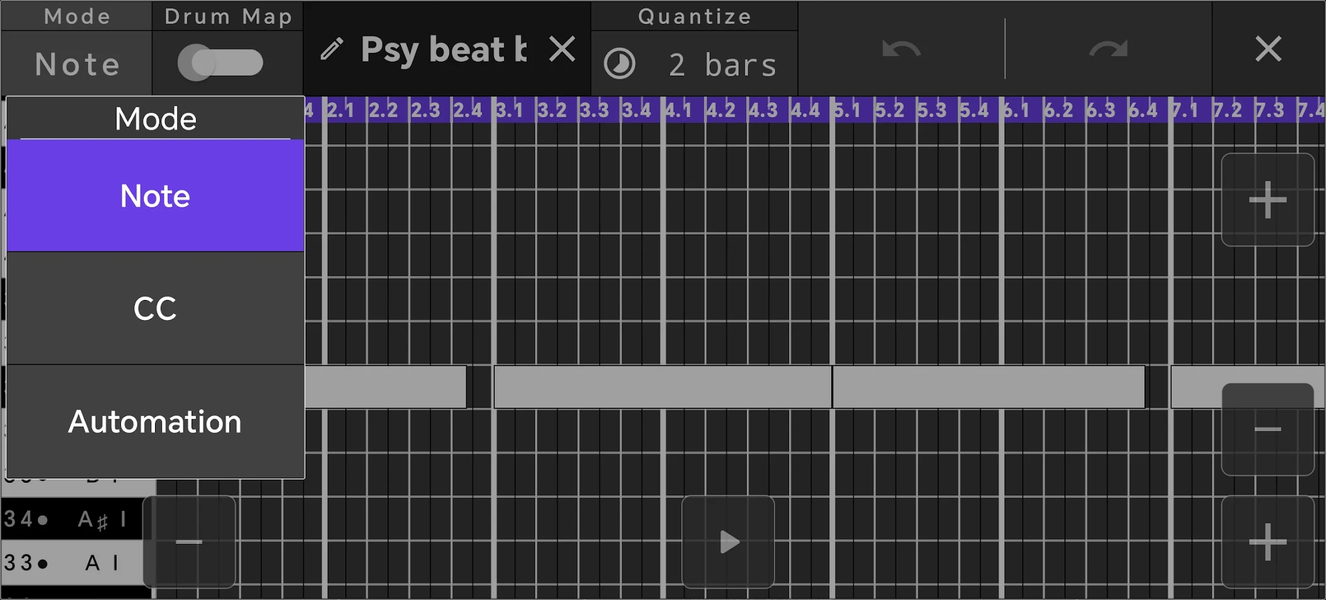Undo the last edit
This screenshot has height=600, width=1326.
click(900, 48)
